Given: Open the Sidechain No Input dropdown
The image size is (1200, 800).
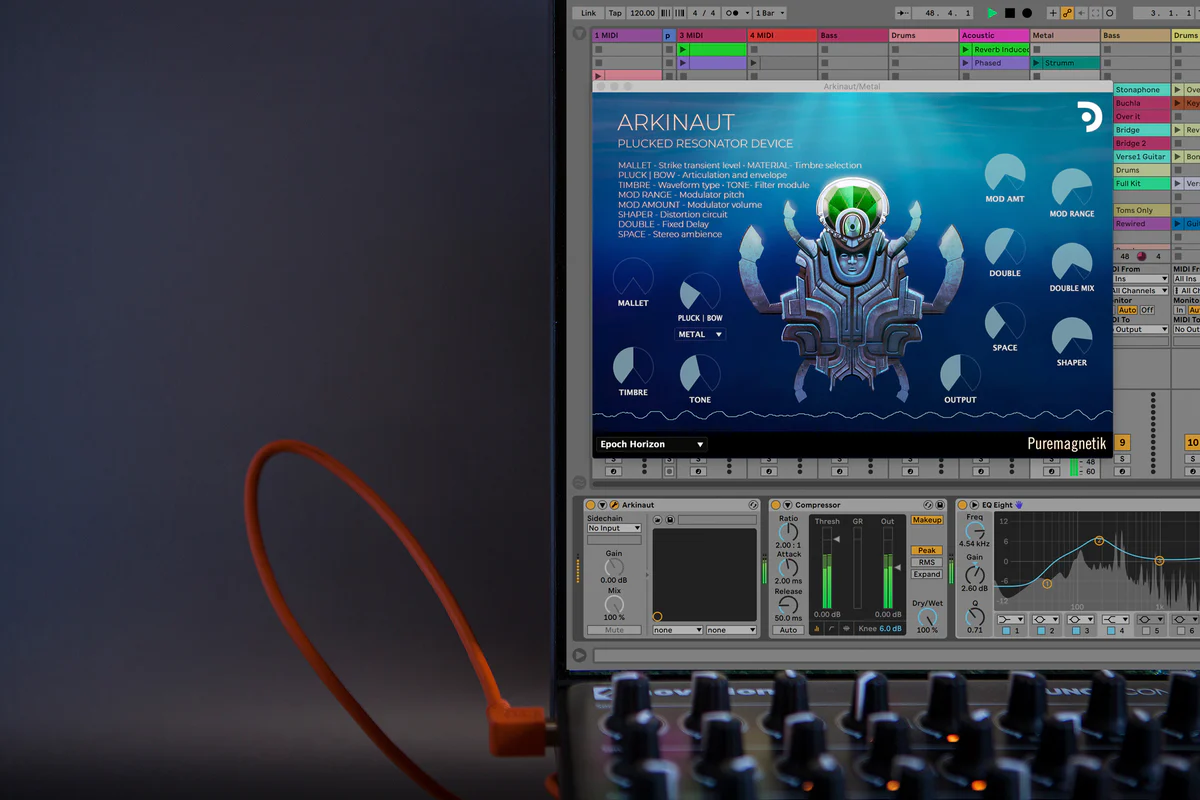Looking at the screenshot, I should [x=614, y=528].
